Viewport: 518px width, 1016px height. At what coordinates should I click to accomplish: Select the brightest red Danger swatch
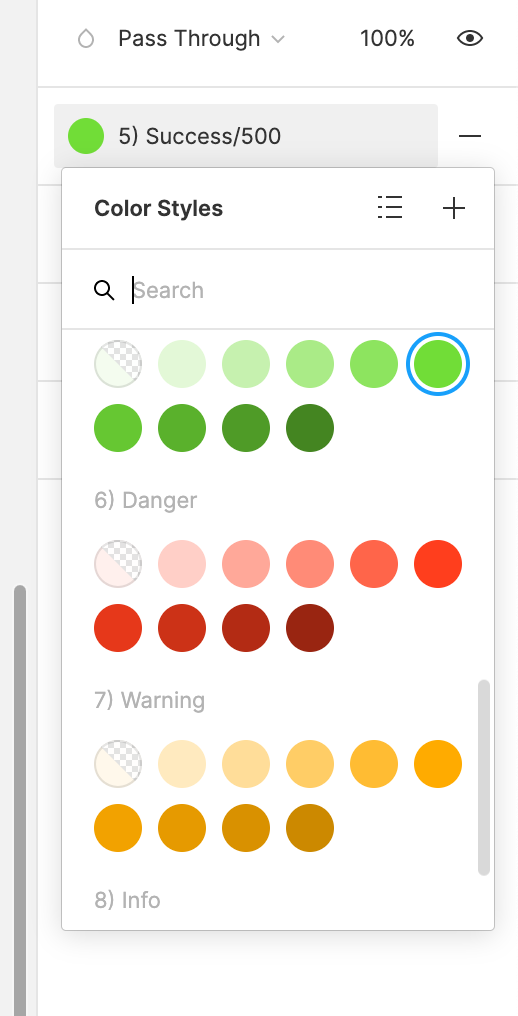(x=438, y=564)
